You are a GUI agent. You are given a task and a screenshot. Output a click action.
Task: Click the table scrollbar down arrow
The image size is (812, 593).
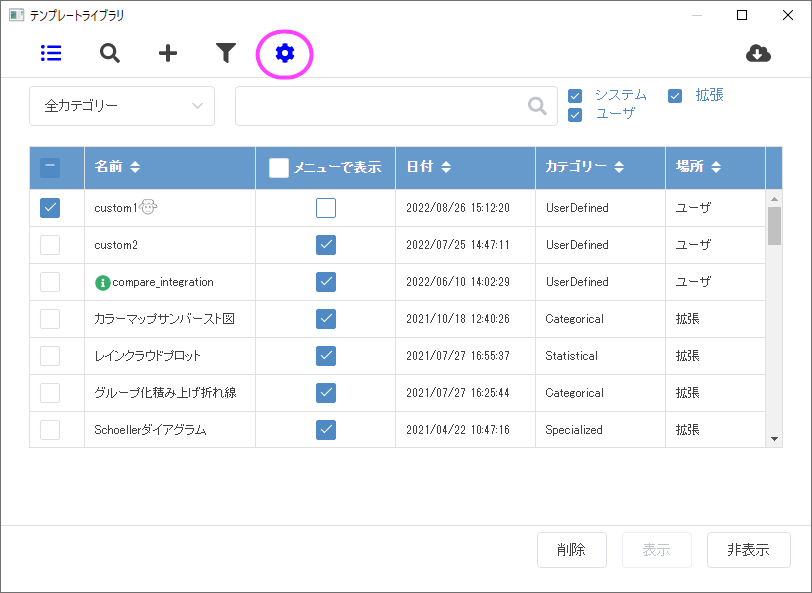pyautogui.click(x=774, y=439)
